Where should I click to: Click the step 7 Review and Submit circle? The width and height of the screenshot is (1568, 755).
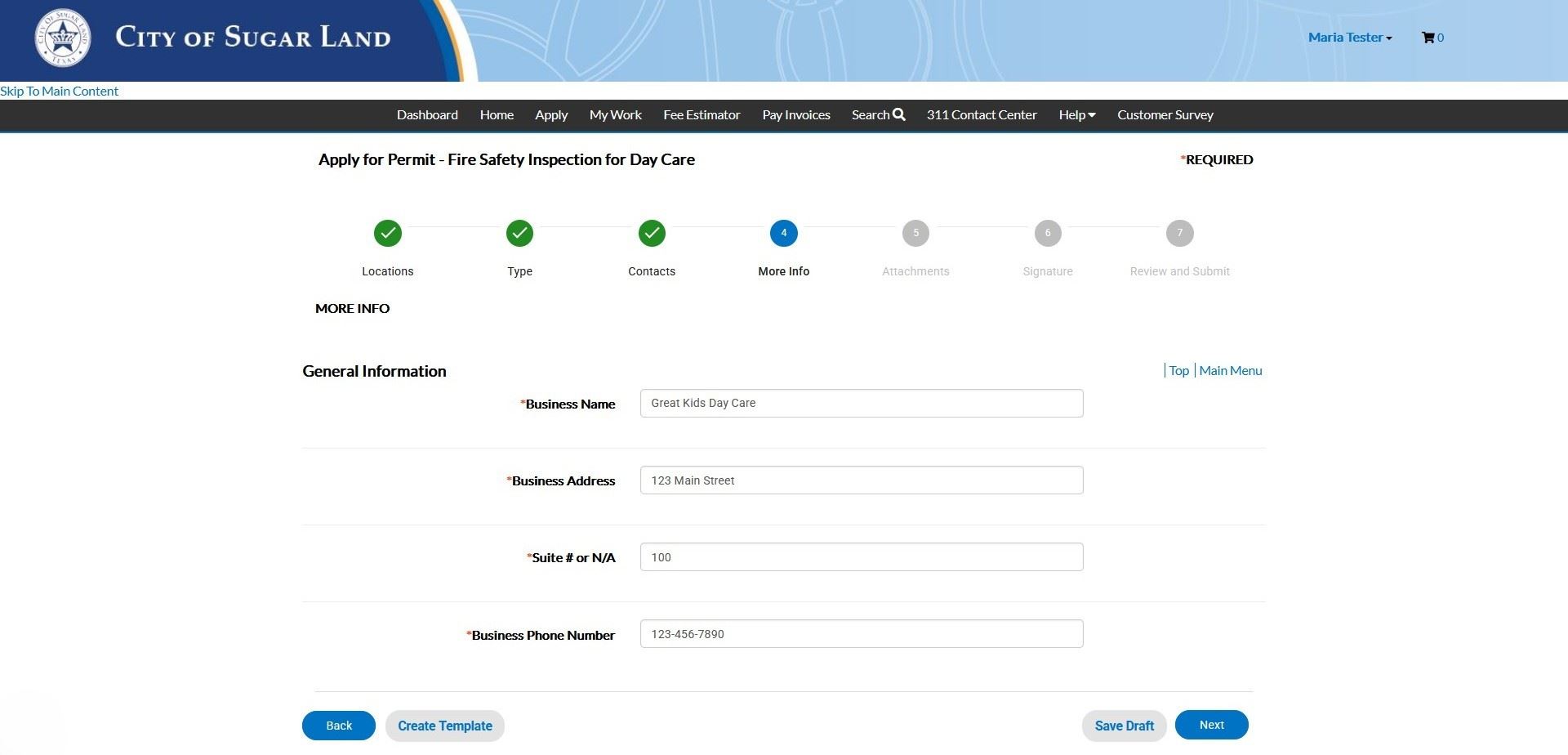point(1179,234)
